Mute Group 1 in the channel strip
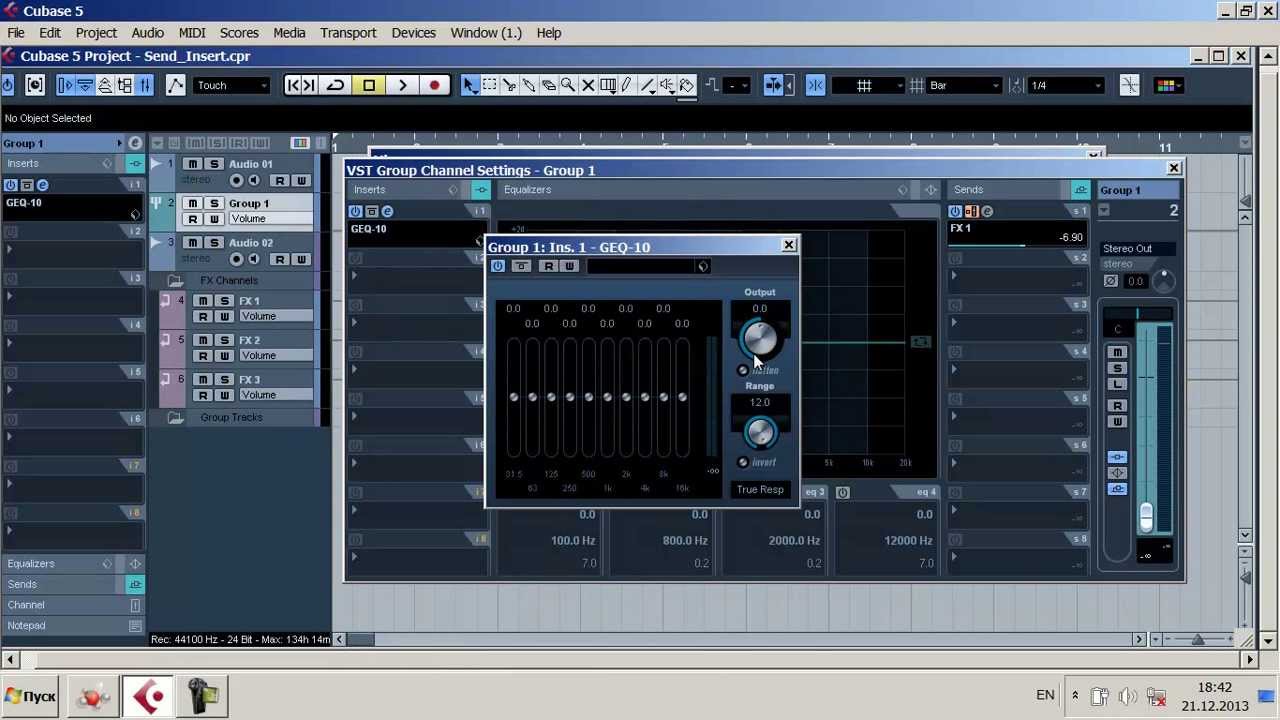Screen dimensions: 1280x720 coord(1118,353)
